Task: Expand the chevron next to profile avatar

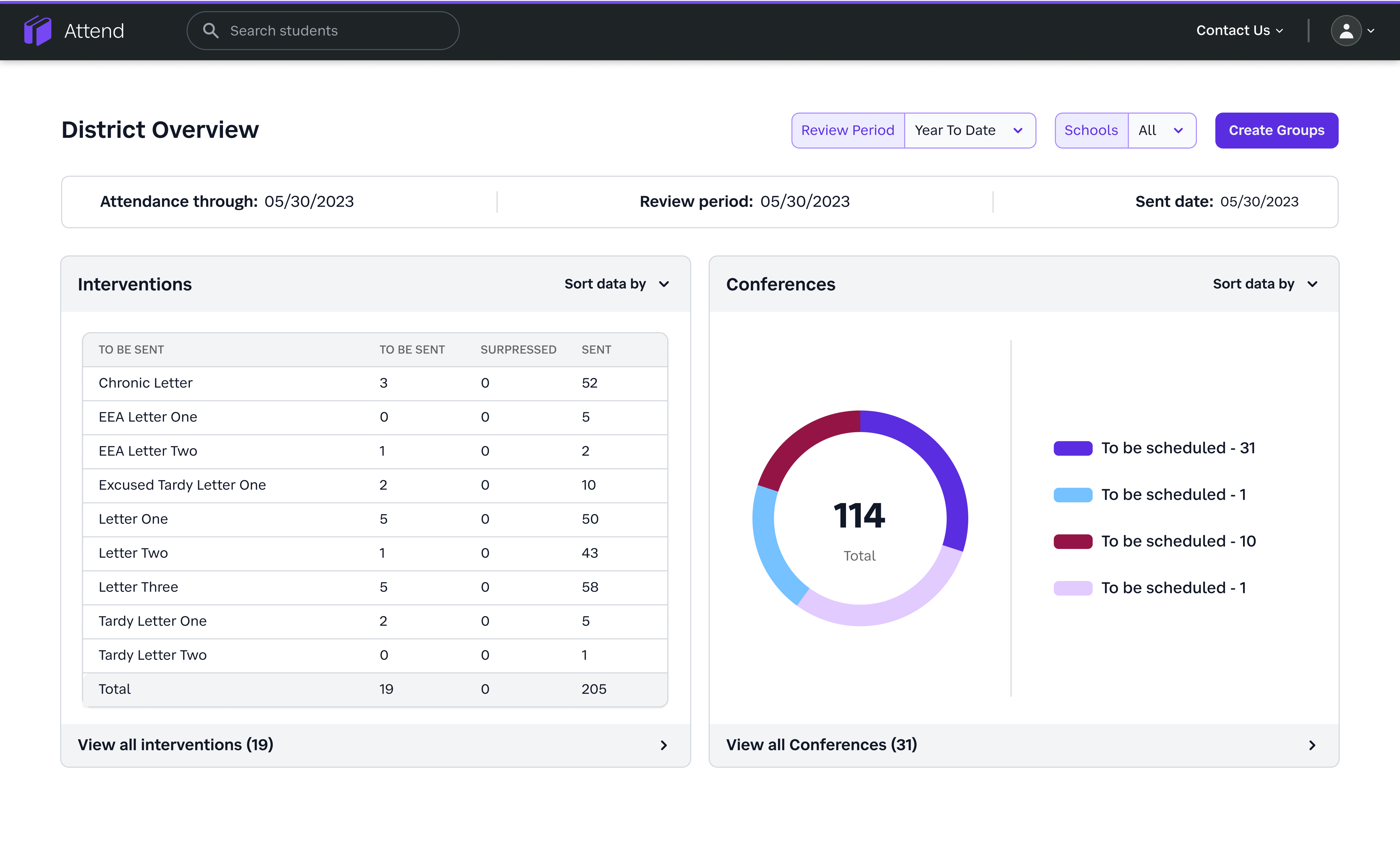Action: point(1371,31)
